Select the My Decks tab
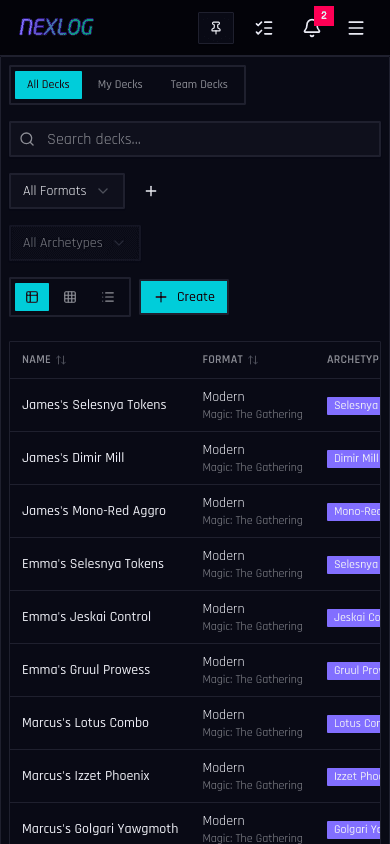Viewport: 390px width, 844px height. tap(120, 85)
